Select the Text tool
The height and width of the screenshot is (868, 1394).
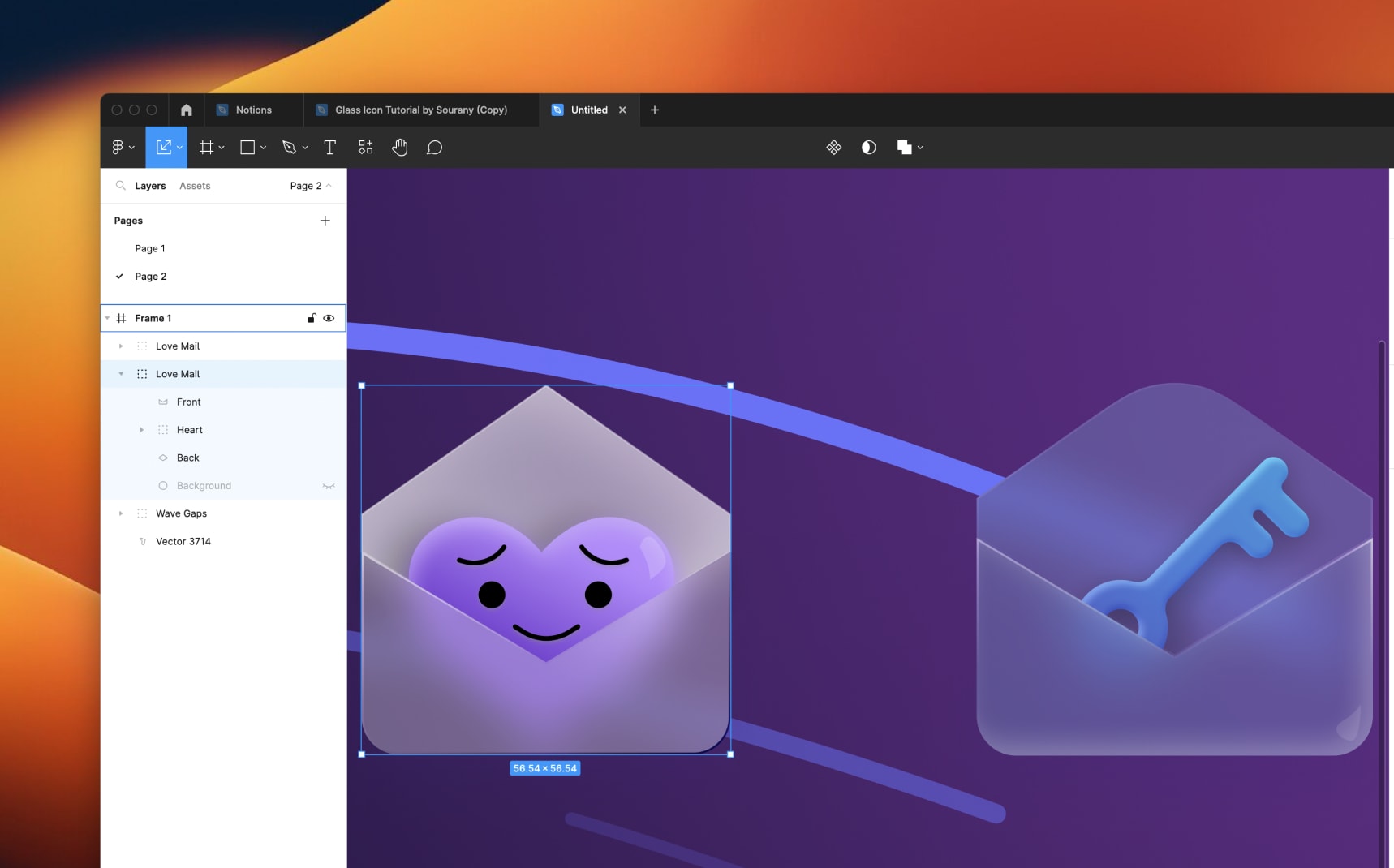(x=330, y=147)
